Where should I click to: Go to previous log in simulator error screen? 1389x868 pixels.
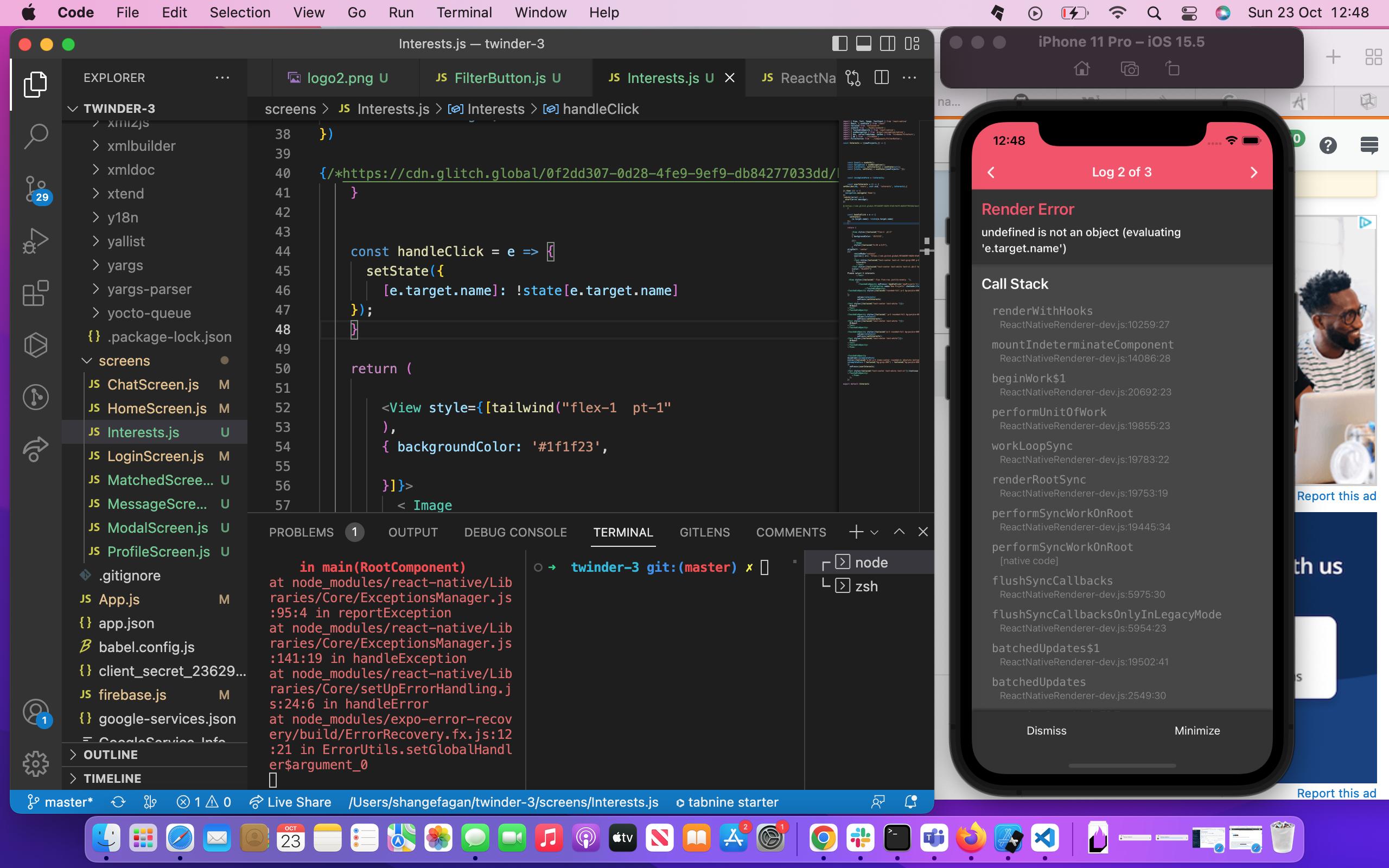991,172
